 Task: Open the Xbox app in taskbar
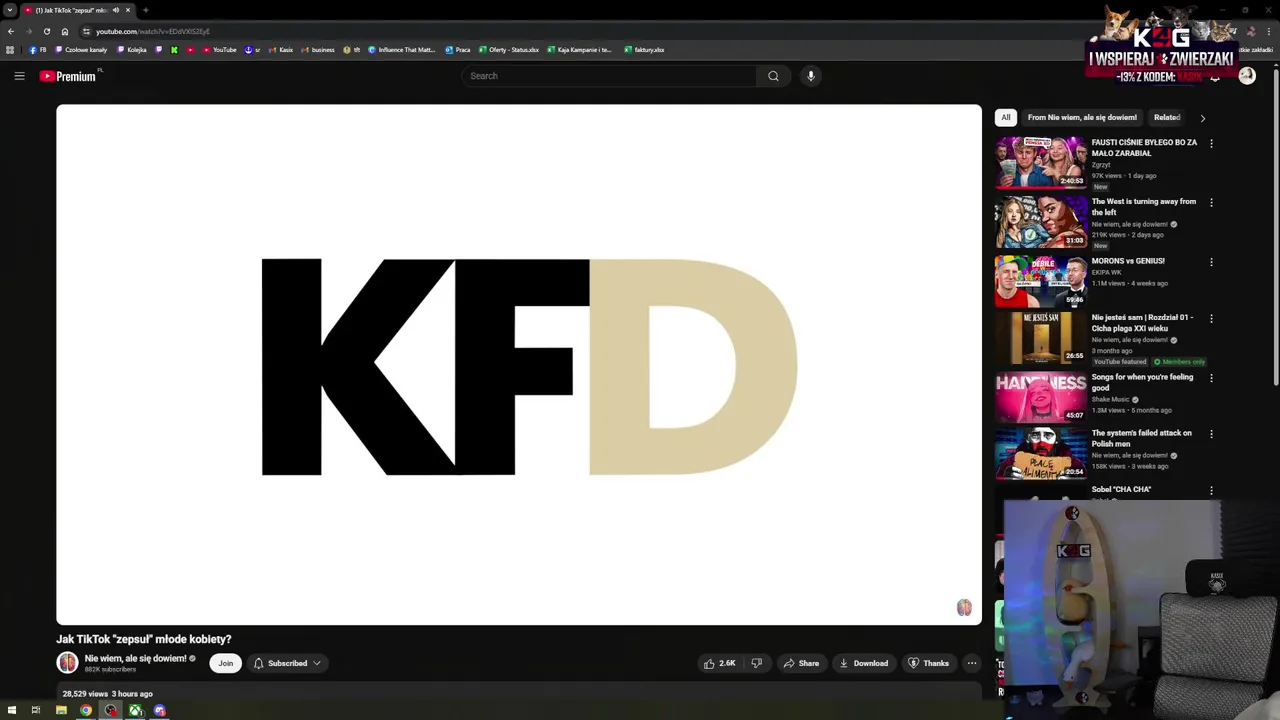[135, 710]
